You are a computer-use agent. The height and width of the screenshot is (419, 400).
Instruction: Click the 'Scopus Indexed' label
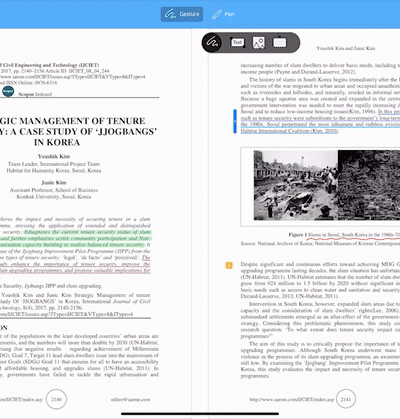click(35, 94)
